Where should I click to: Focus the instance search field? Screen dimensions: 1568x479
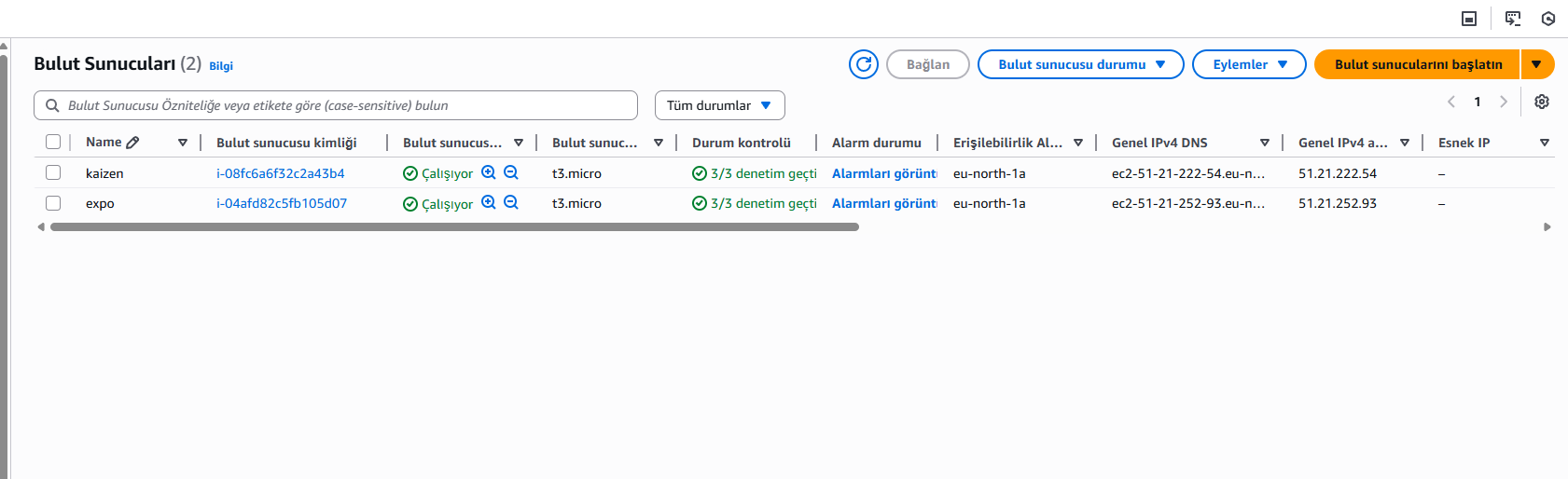(345, 105)
